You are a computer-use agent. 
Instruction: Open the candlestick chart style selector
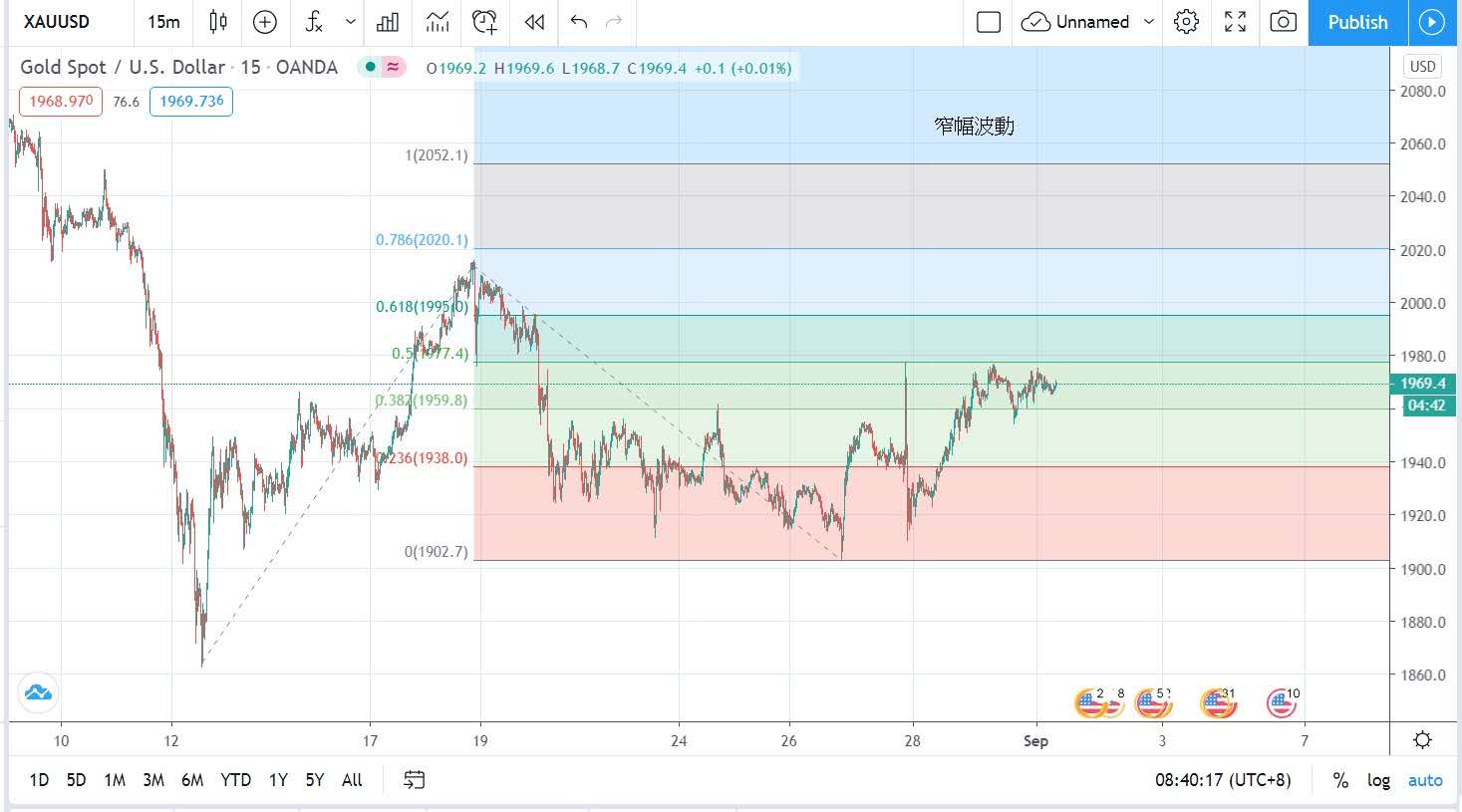pyautogui.click(x=218, y=22)
